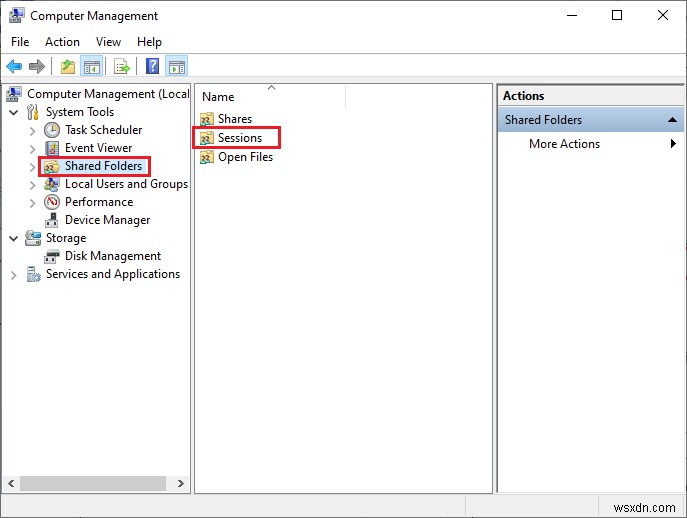687x518 pixels.
Task: Click the tree scrollbar left arrow
Action: (x=11, y=483)
